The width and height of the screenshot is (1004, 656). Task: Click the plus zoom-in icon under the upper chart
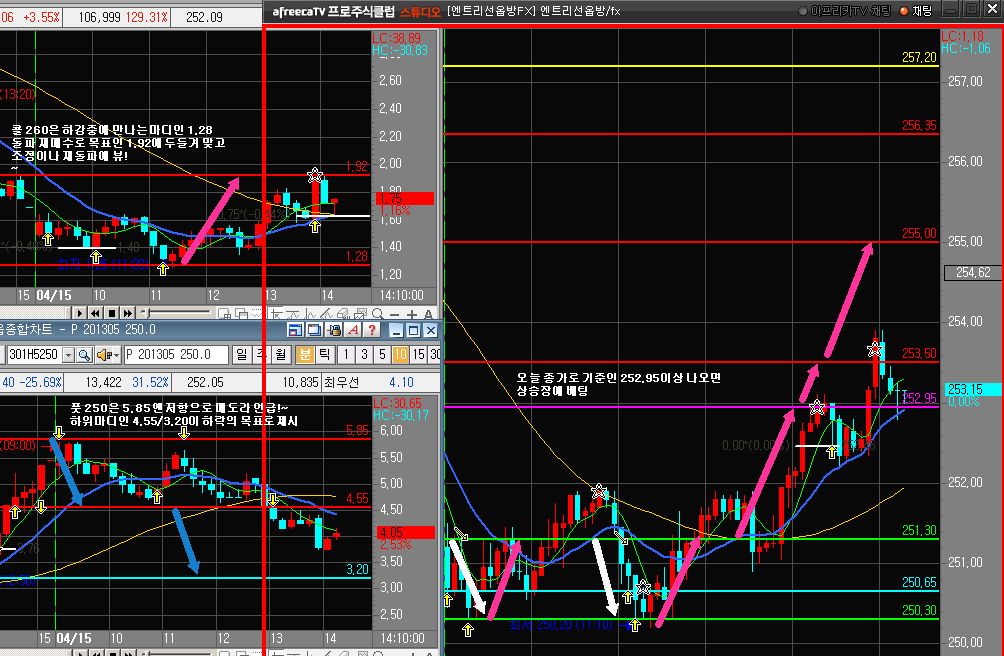click(x=412, y=313)
